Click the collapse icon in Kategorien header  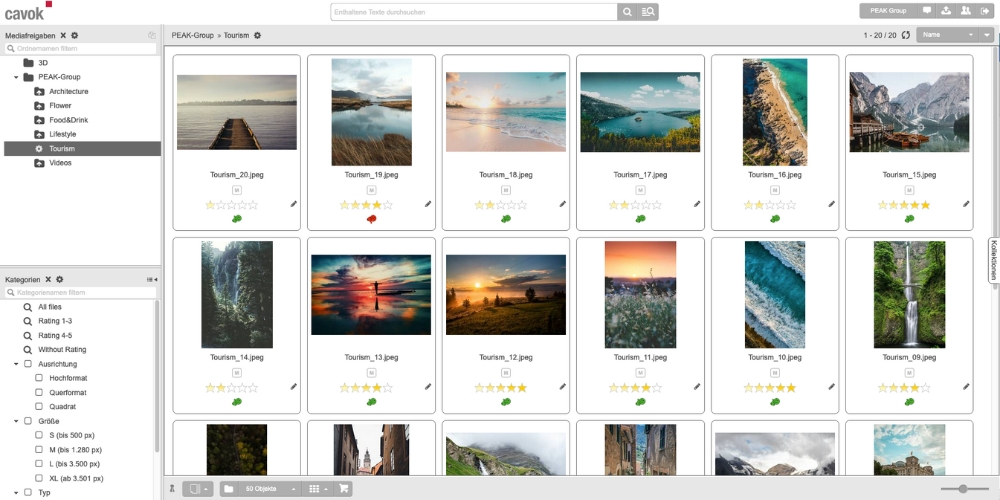(x=152, y=279)
